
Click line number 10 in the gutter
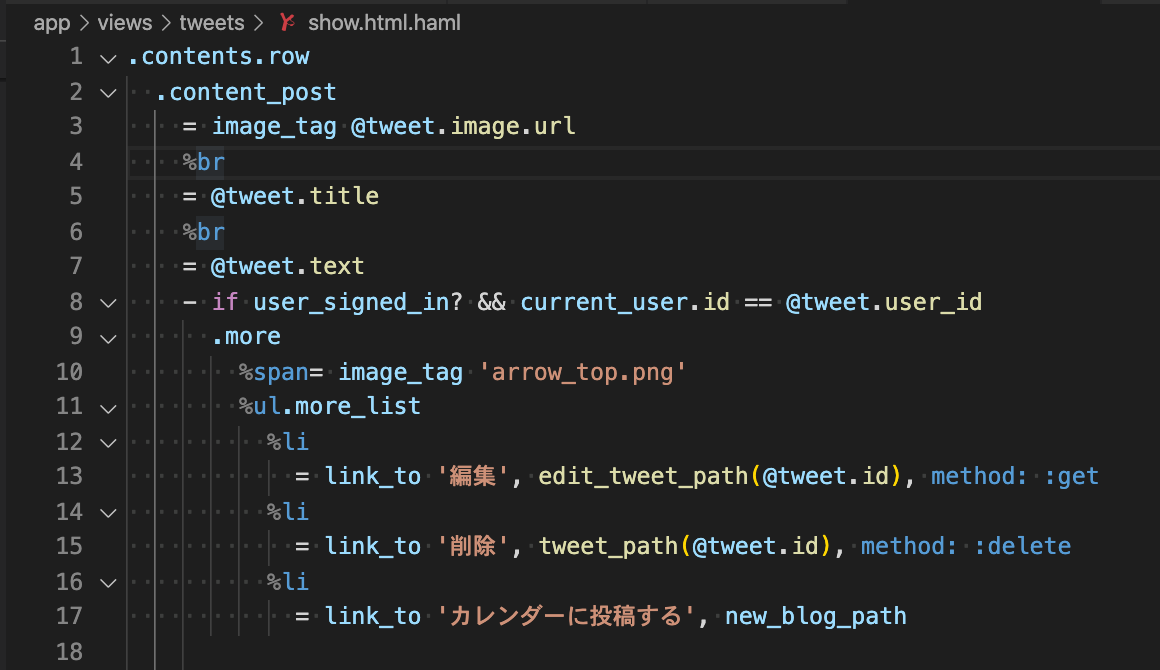tap(70, 372)
